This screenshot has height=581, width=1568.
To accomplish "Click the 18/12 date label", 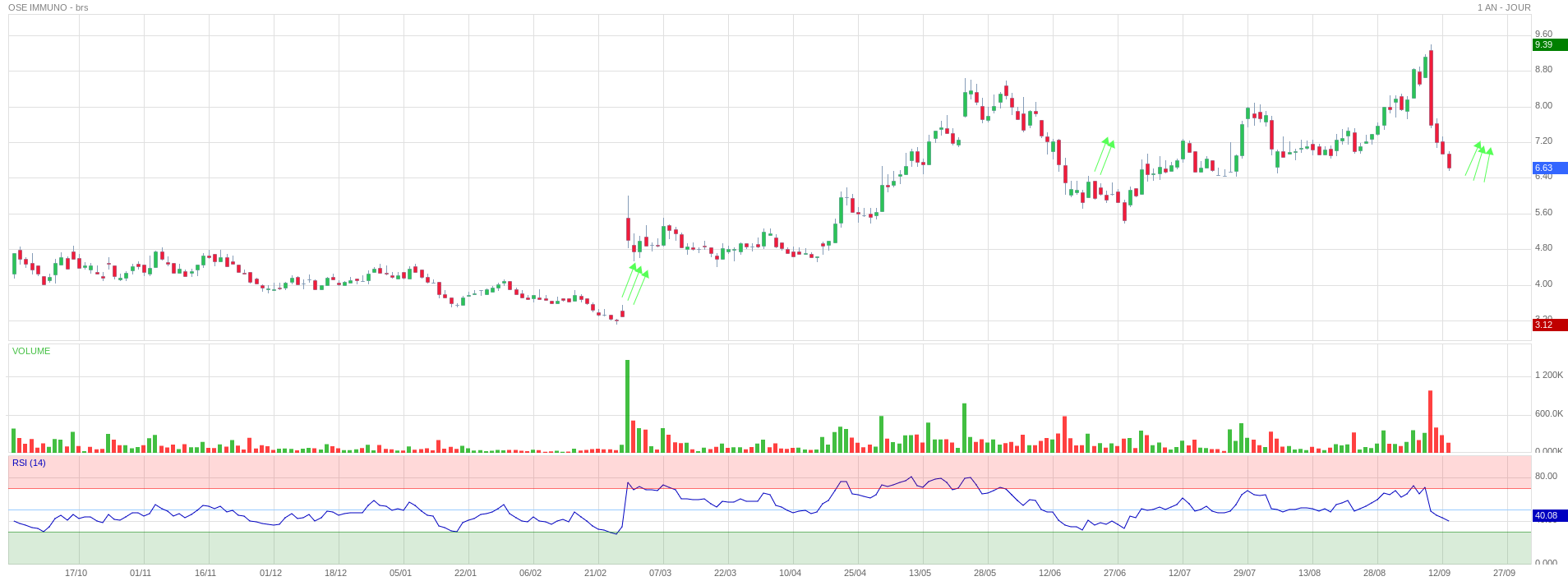I will tap(335, 574).
